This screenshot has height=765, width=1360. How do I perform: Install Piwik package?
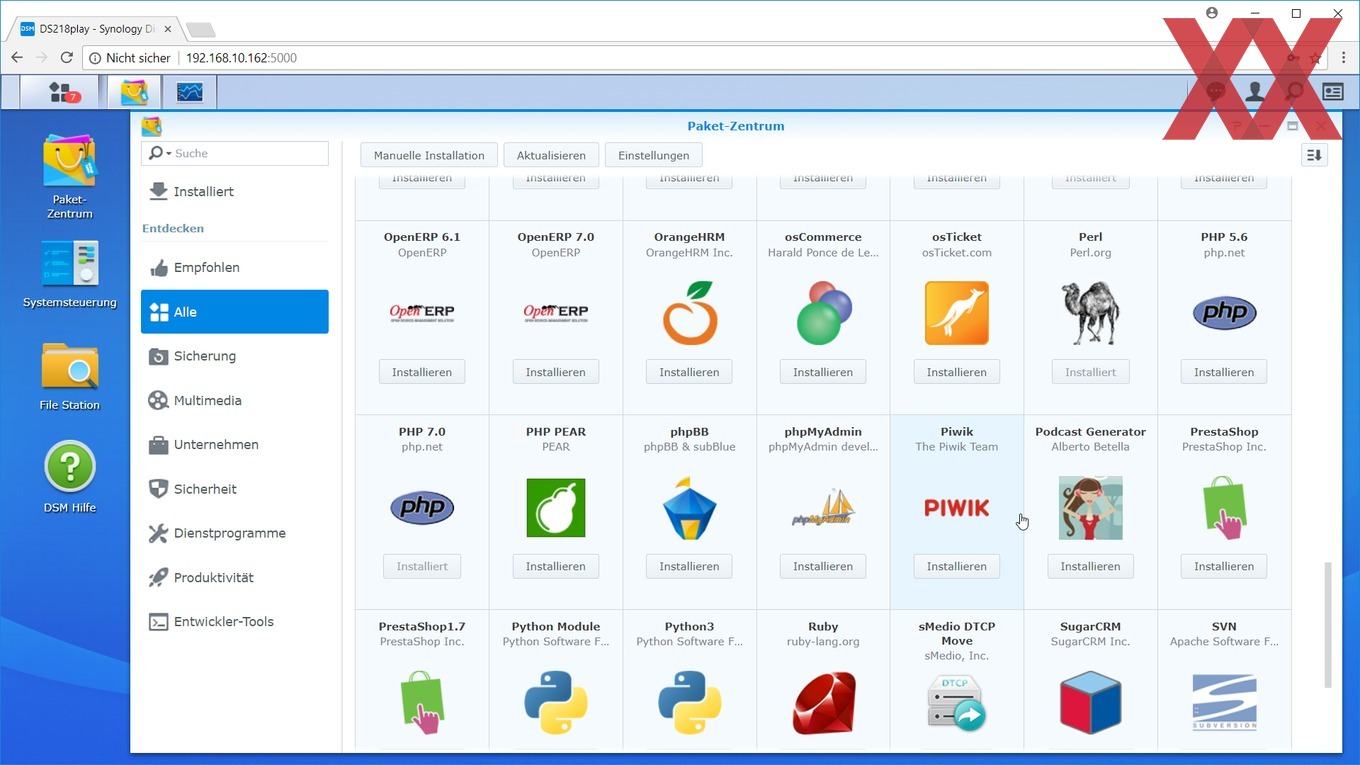pyautogui.click(x=957, y=566)
